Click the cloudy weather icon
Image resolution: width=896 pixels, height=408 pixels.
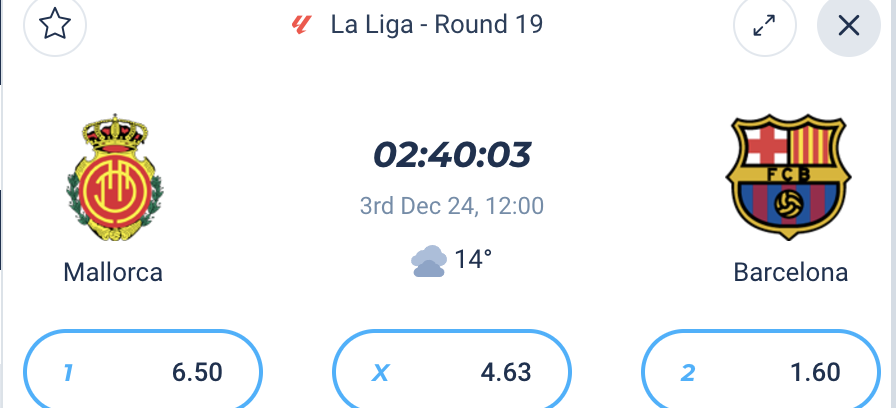tap(429, 261)
